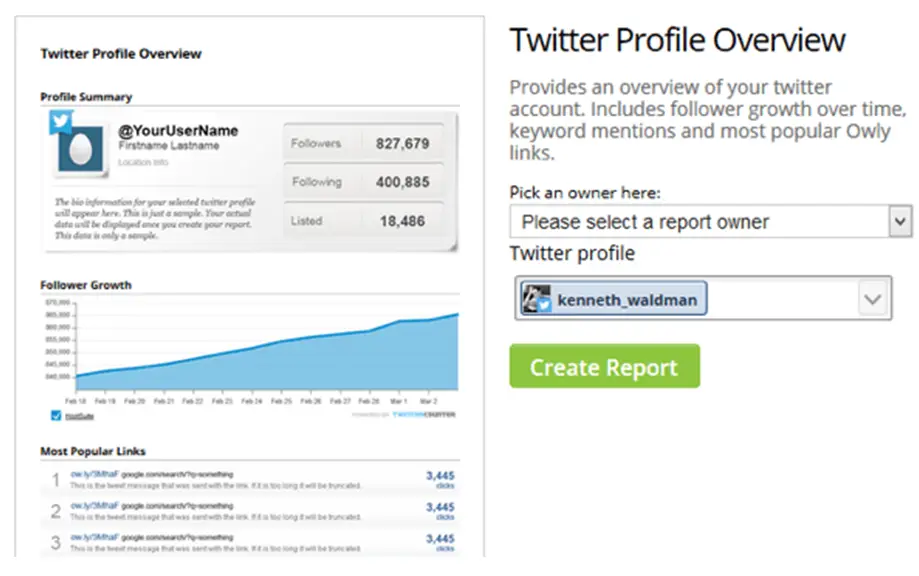Viewport: 919px width, 576px height.
Task: Open the third ow.ly popular link
Action: pyautogui.click(x=94, y=537)
